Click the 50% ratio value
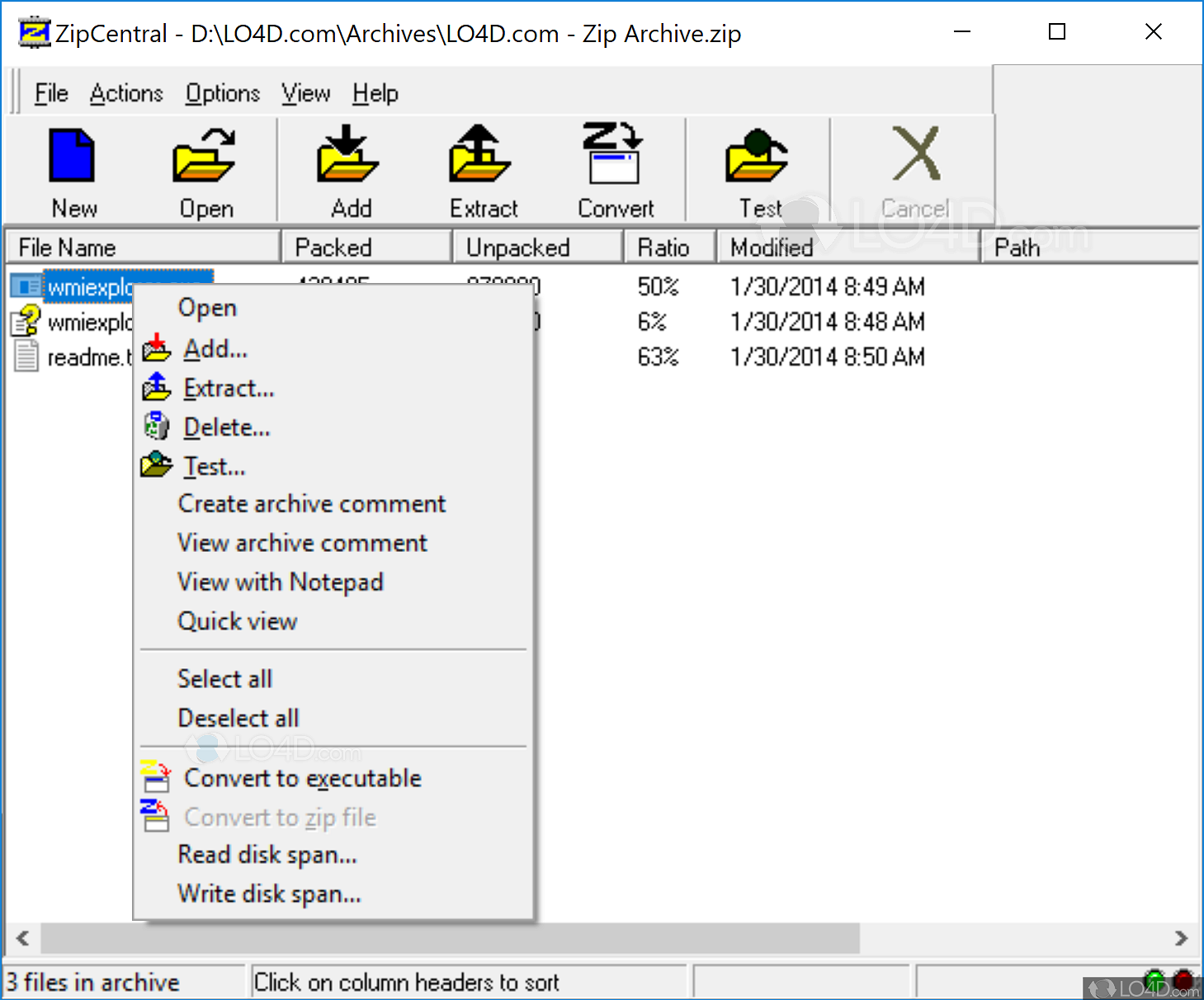The width and height of the screenshot is (1204, 1000). (658, 287)
